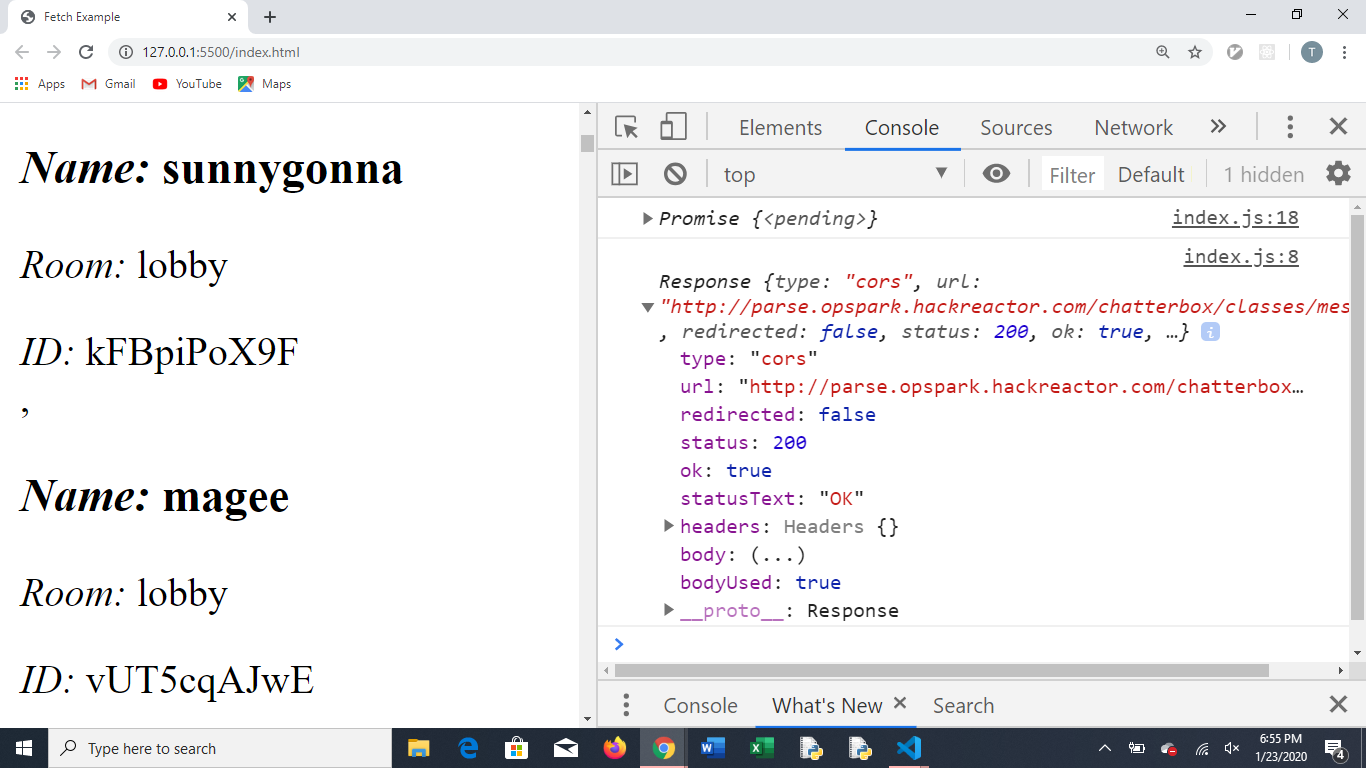This screenshot has width=1366, height=768.
Task: Click the page vertical scrollbar thumb
Action: point(587,143)
